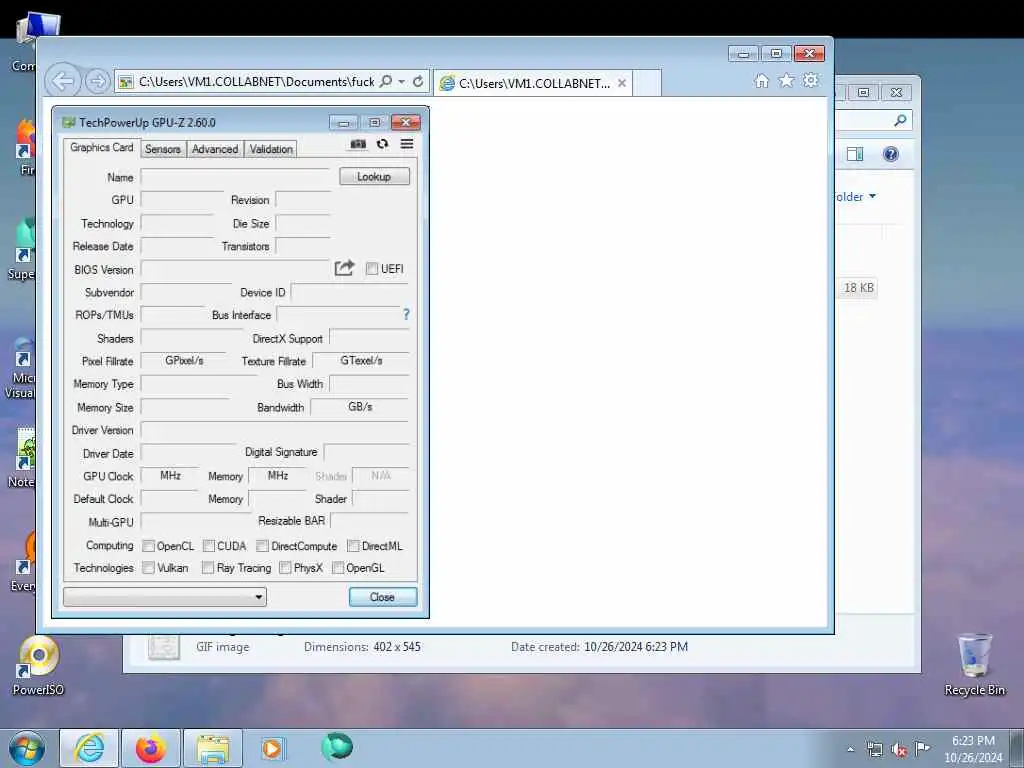Image resolution: width=1024 pixels, height=768 pixels.
Task: Click the Bus Interface question mark
Action: point(406,315)
